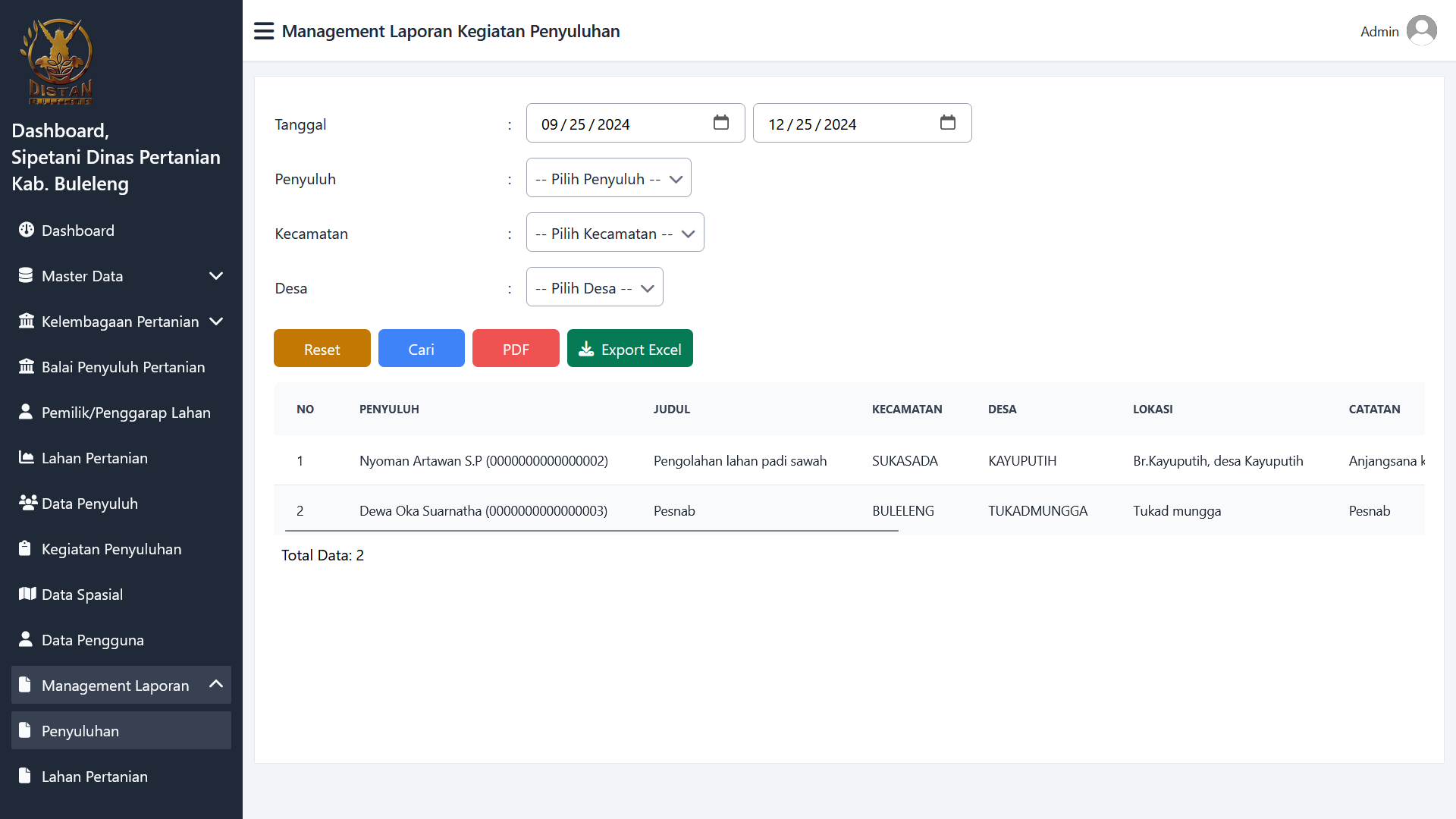Click the Export Excel button
1456x819 pixels.
pos(629,349)
